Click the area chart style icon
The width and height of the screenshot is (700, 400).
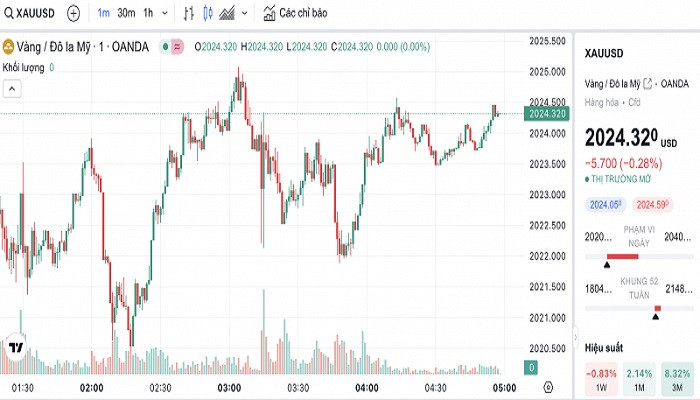pyautogui.click(x=227, y=14)
